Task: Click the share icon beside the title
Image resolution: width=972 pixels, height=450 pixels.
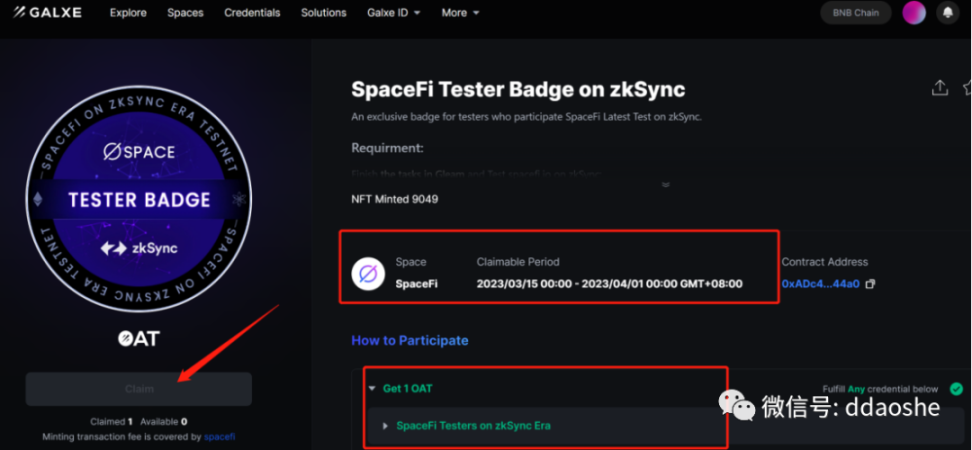Action: click(x=939, y=88)
